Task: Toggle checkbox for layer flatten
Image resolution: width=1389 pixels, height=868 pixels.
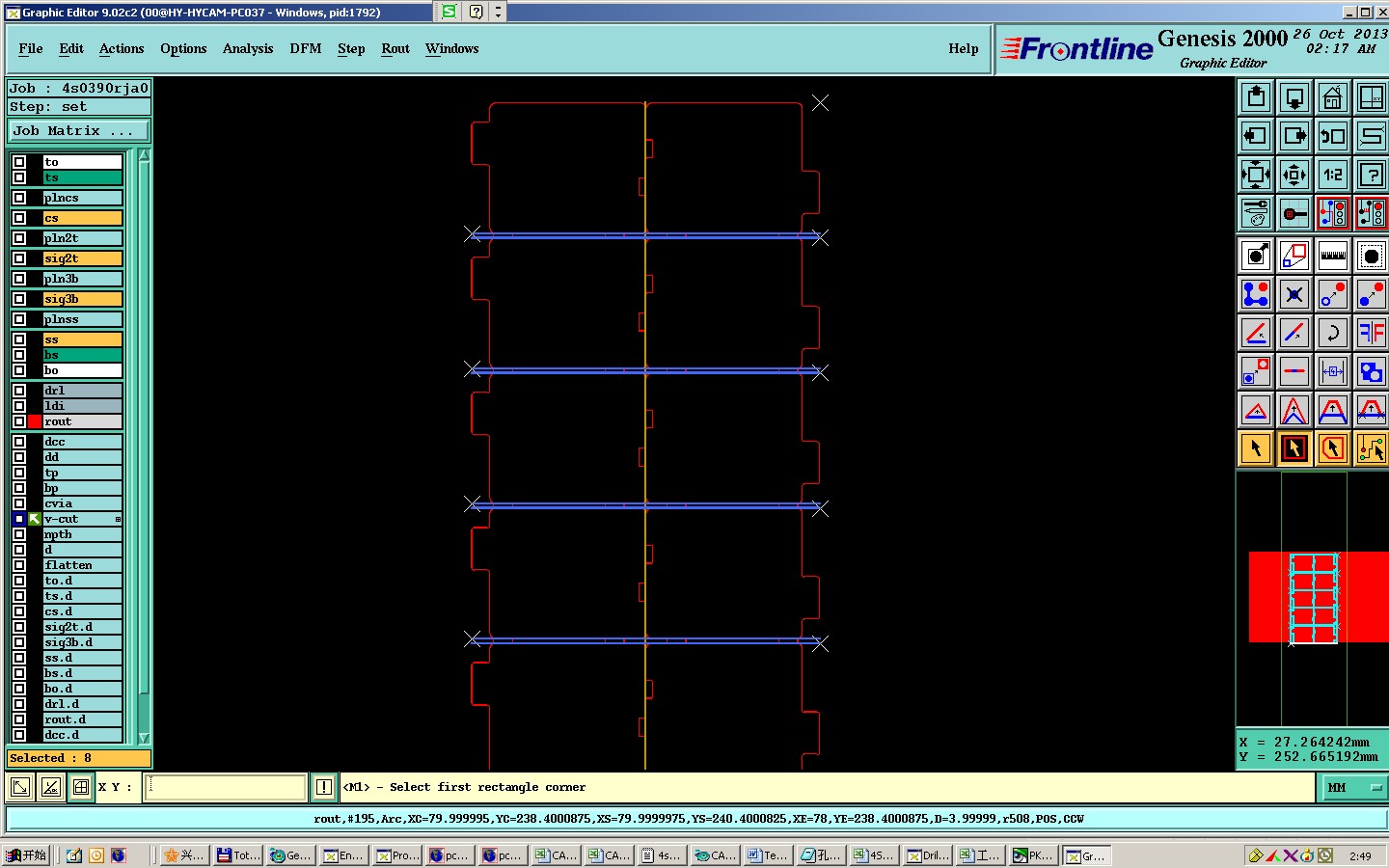Action: point(19,565)
